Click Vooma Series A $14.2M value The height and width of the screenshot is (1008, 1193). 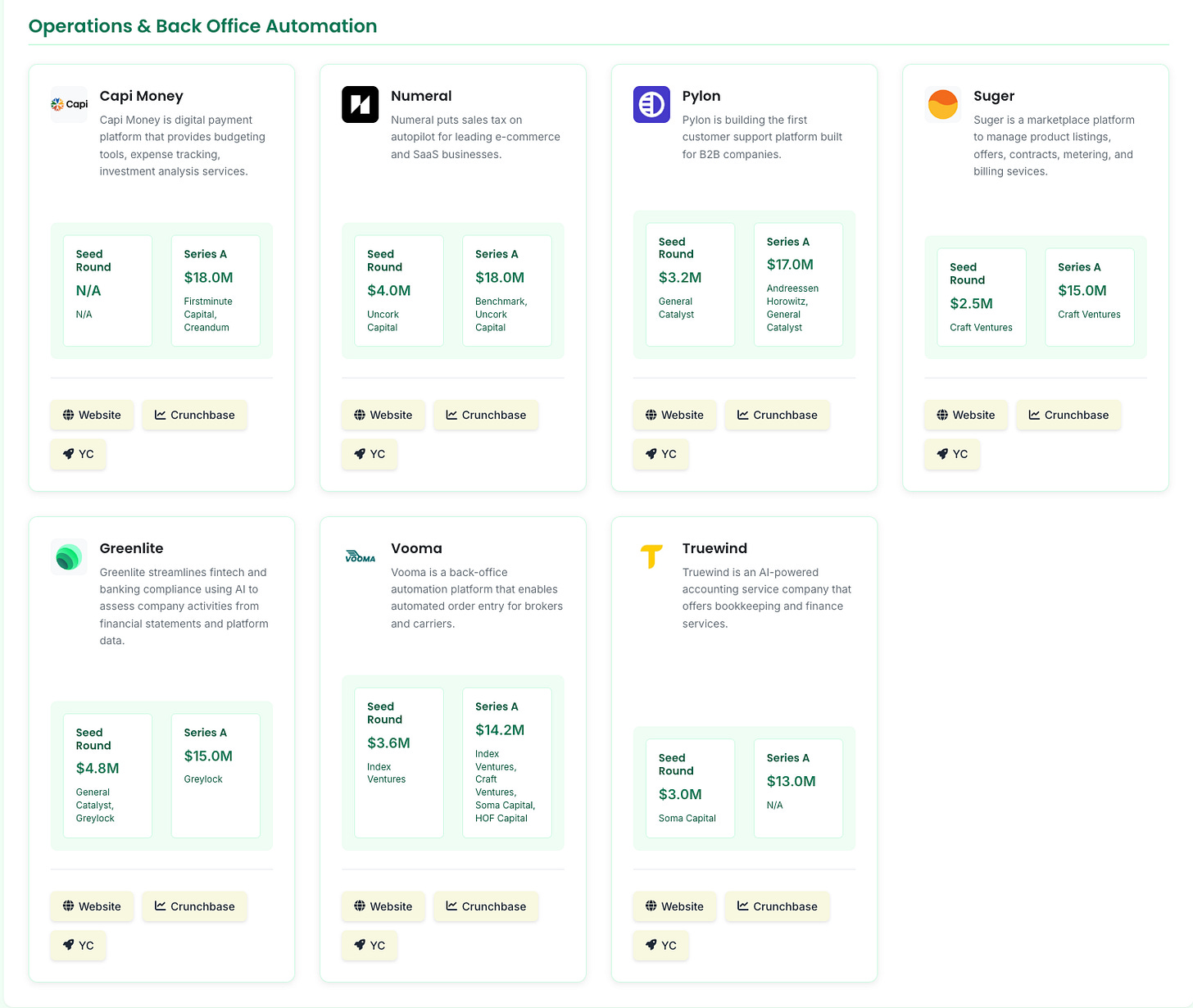500,730
